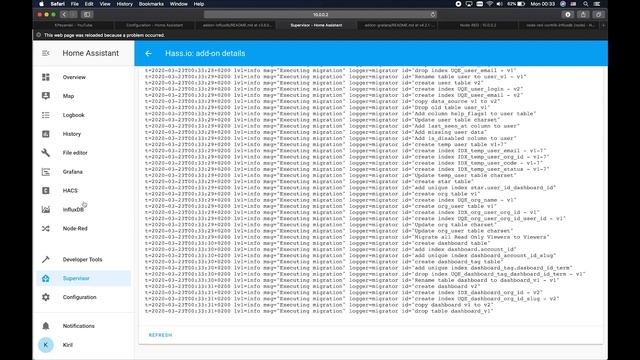Open the Wi-Fi status icon

[x=489, y=4]
